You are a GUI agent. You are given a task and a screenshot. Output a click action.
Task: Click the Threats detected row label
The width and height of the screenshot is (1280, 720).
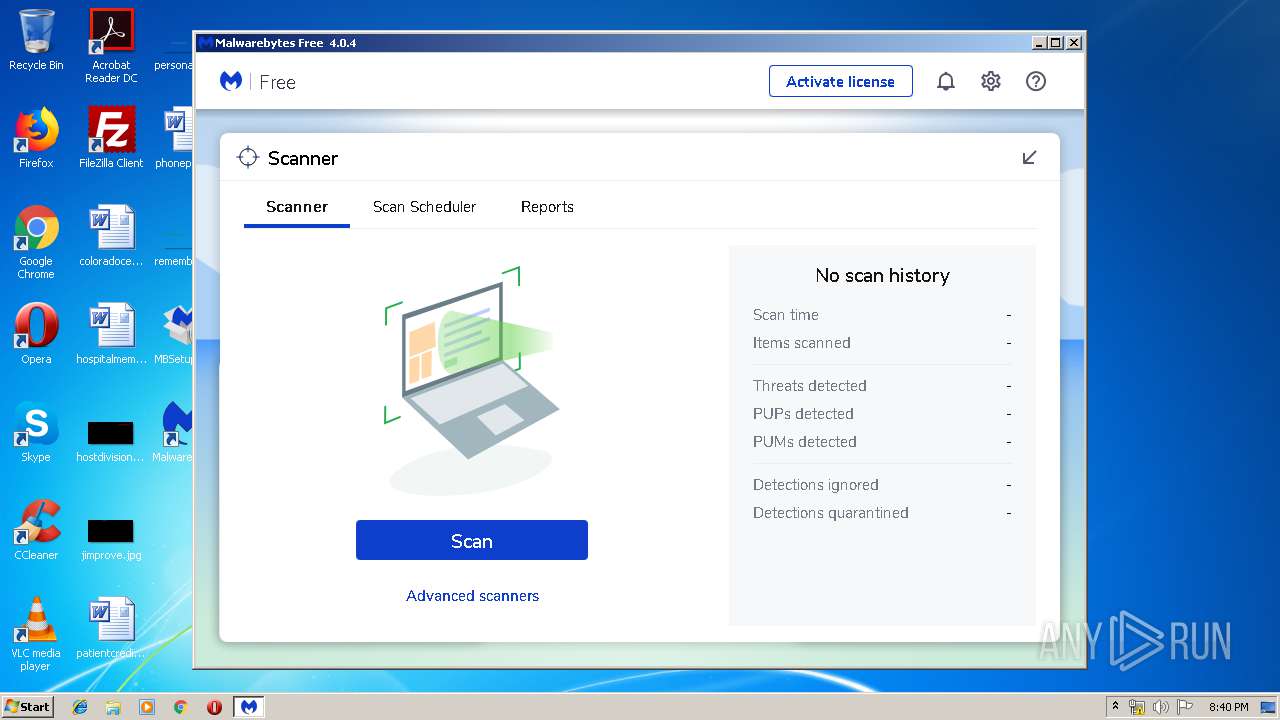point(810,386)
